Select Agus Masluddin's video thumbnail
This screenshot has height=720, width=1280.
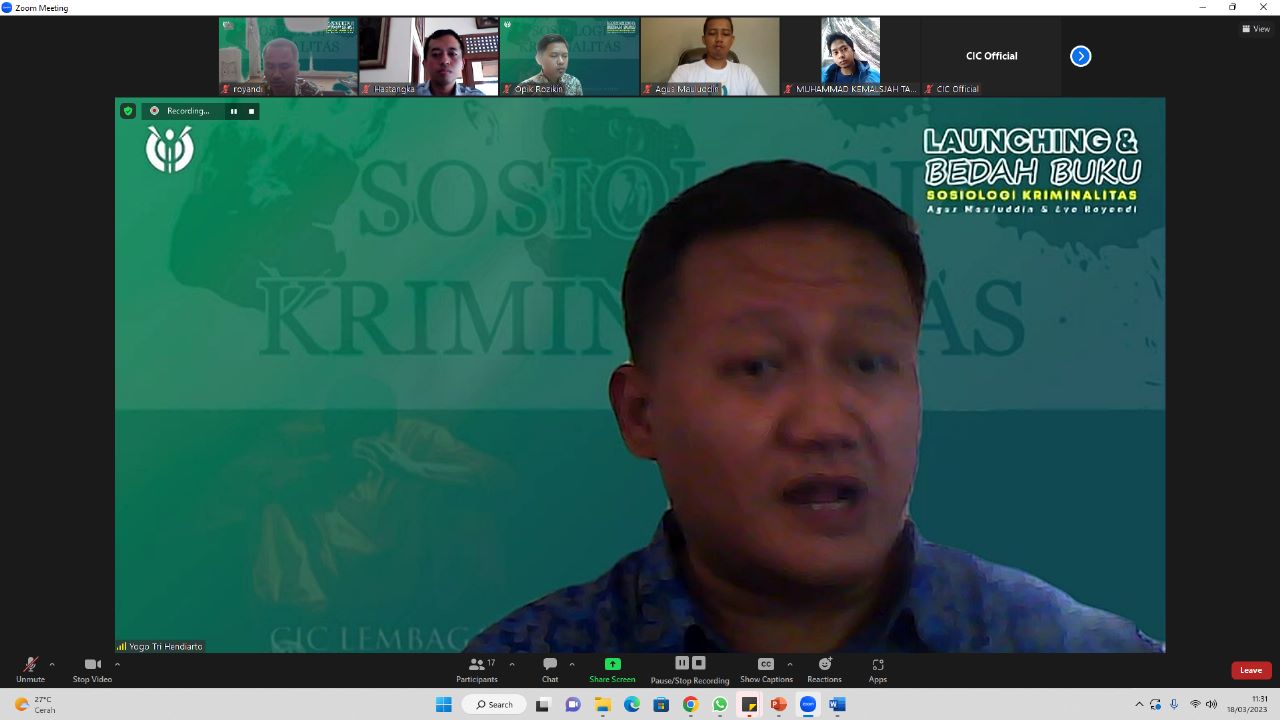pyautogui.click(x=710, y=56)
